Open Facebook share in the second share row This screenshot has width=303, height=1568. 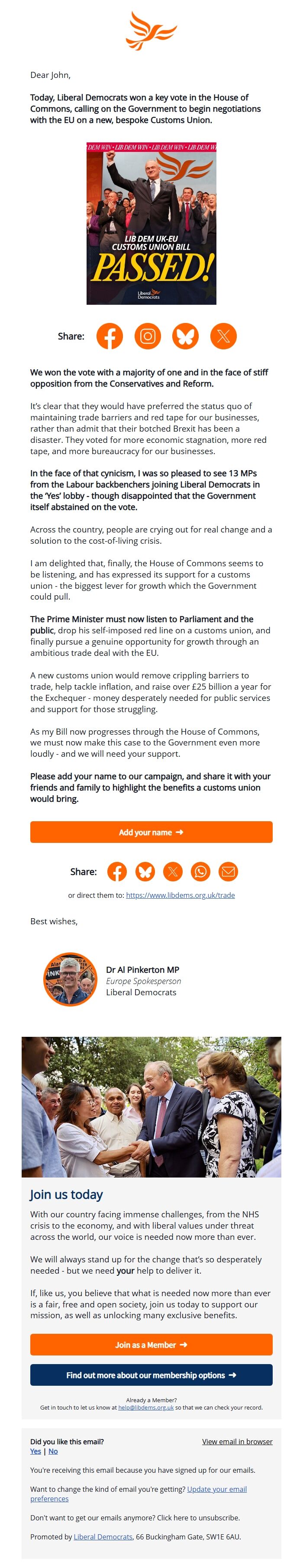click(118, 871)
